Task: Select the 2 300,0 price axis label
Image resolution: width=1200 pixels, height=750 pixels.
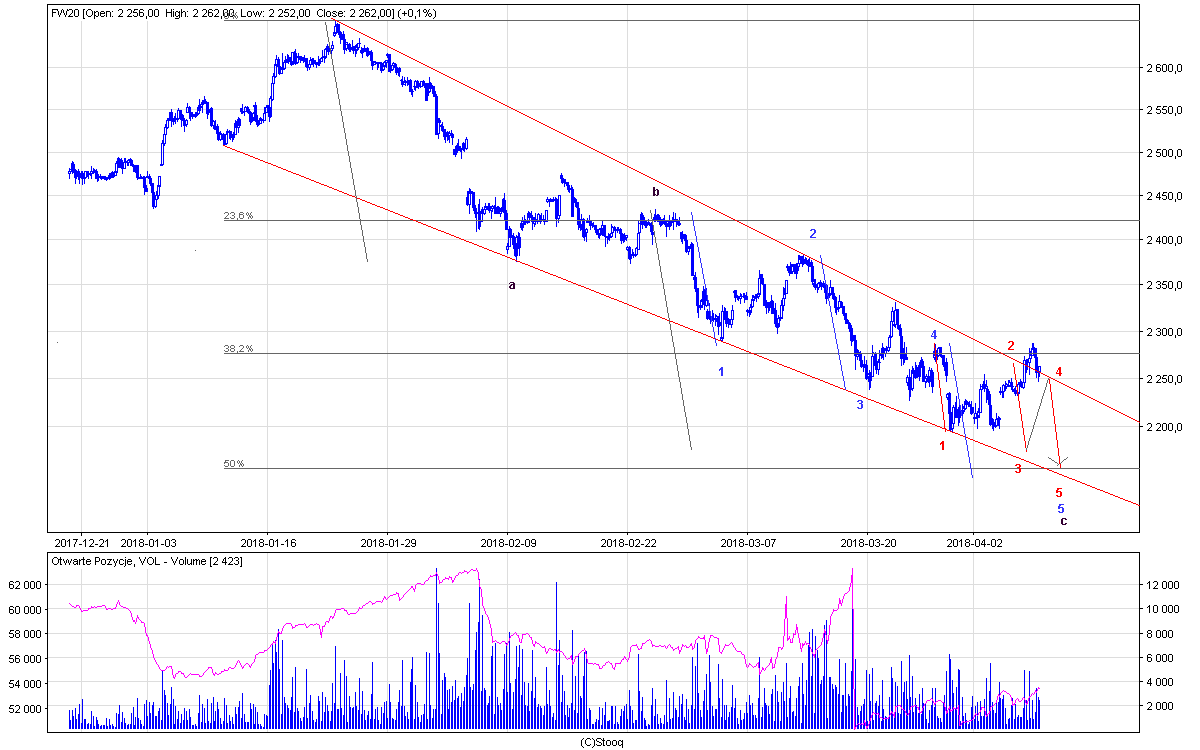Action: [x=1164, y=332]
